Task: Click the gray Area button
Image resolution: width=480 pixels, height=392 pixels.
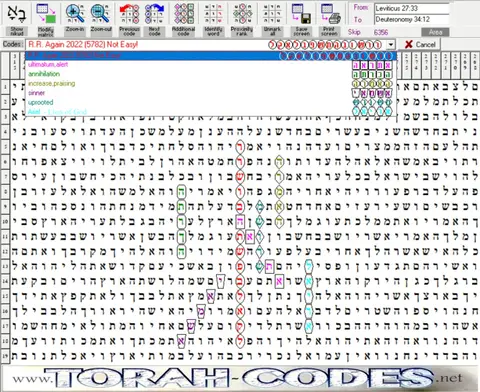Action: coord(435,32)
